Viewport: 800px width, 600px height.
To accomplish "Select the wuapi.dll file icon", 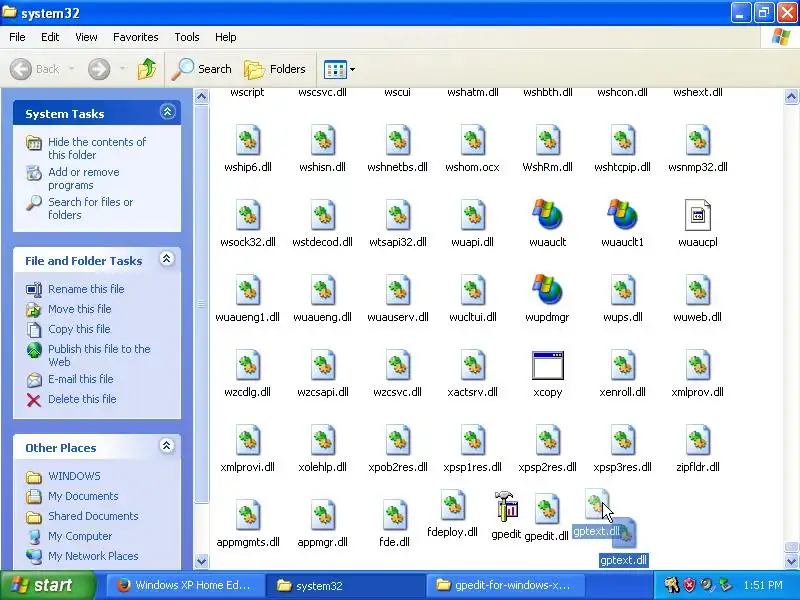I will 472,215.
